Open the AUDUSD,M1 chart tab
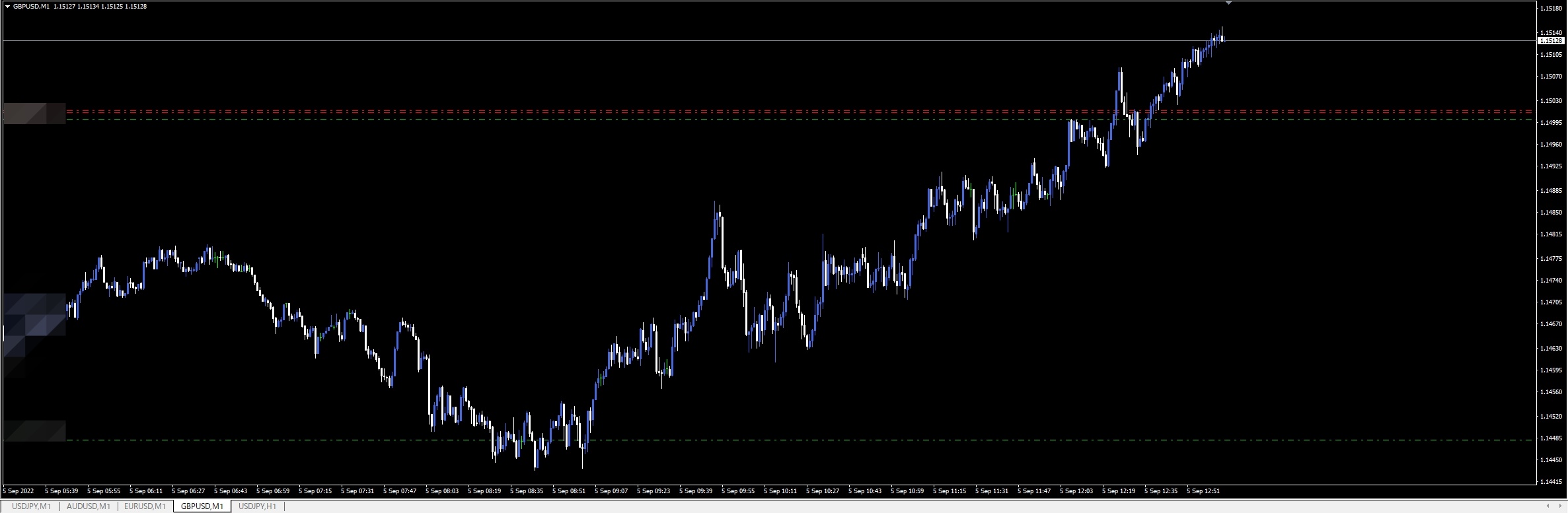The height and width of the screenshot is (513, 1568). (x=88, y=506)
